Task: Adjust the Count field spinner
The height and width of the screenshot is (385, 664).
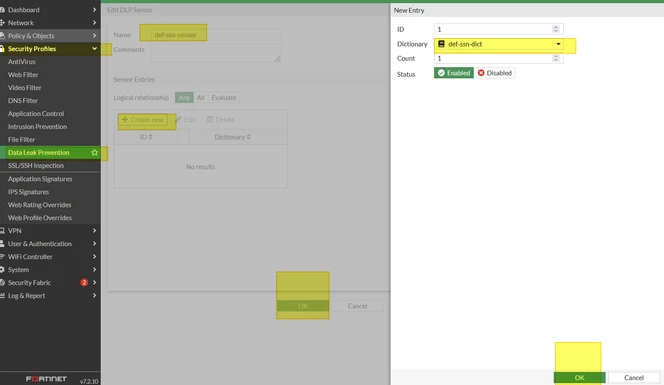Action: 556,58
